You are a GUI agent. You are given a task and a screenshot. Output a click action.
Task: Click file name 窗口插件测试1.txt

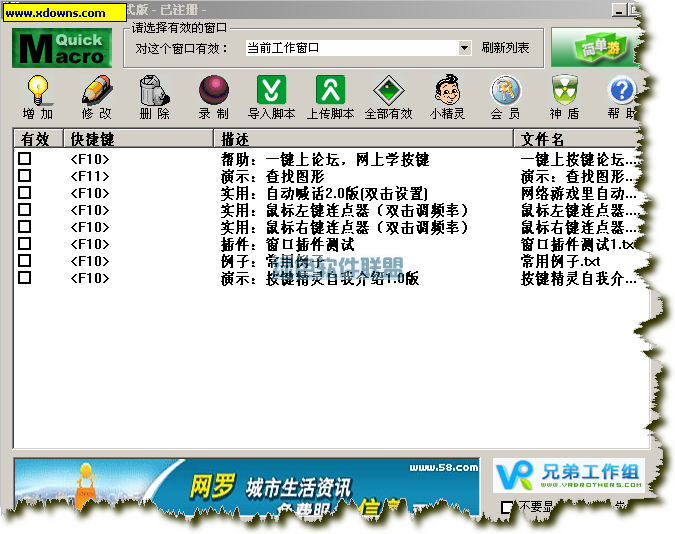[578, 244]
